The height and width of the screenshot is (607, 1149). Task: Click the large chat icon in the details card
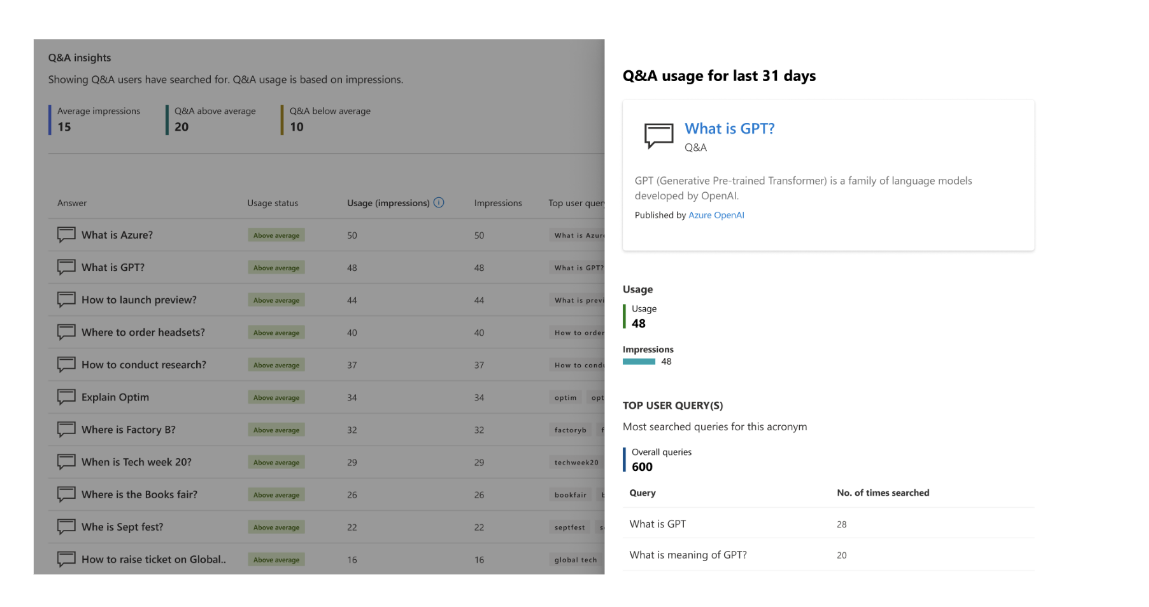coord(659,136)
